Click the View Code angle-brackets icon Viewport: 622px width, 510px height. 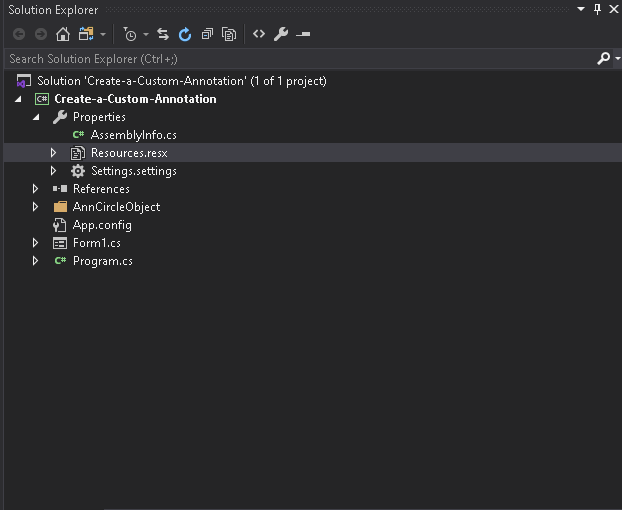259,34
